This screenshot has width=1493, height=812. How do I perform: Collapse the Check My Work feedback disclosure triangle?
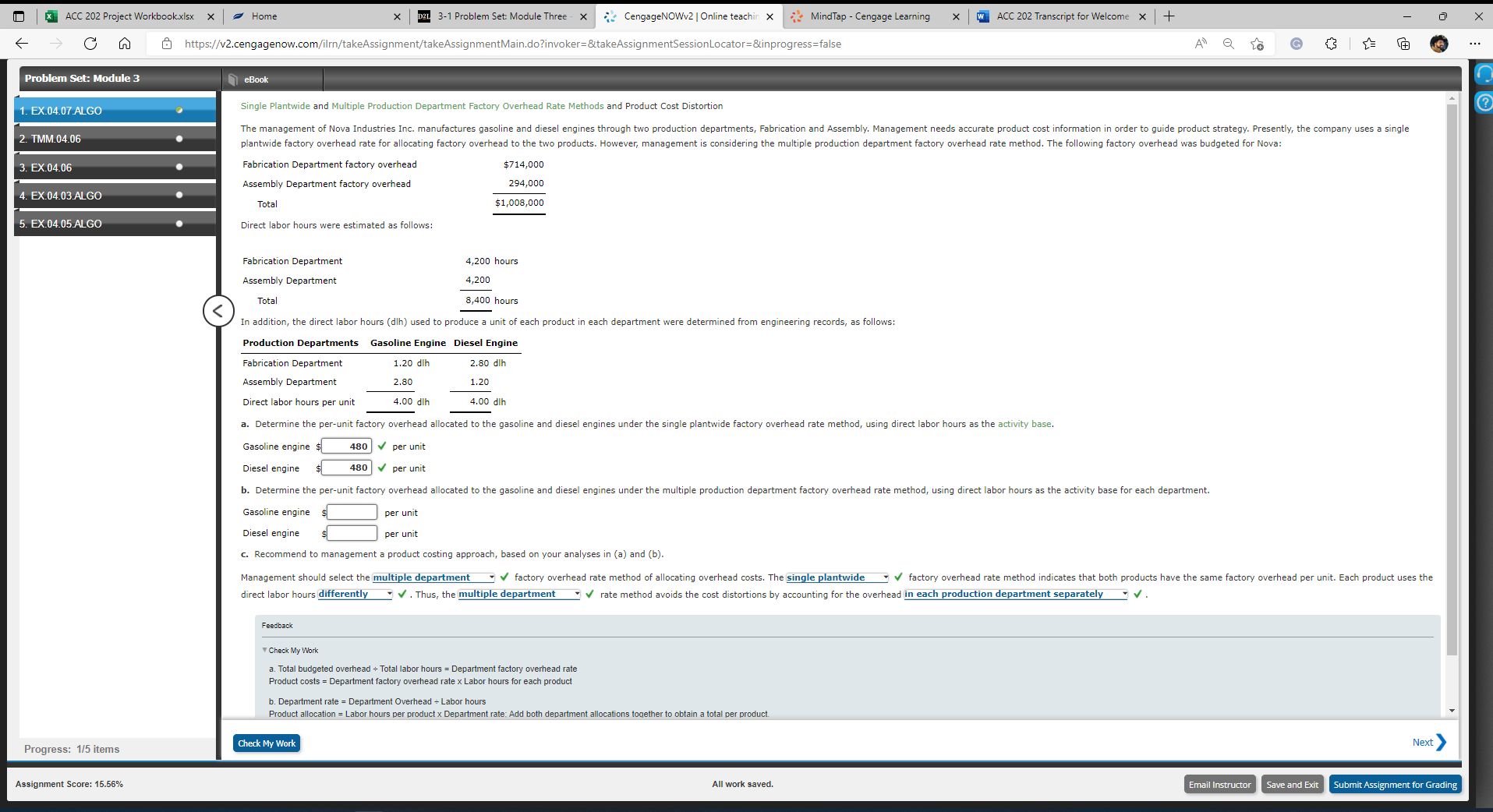click(265, 650)
